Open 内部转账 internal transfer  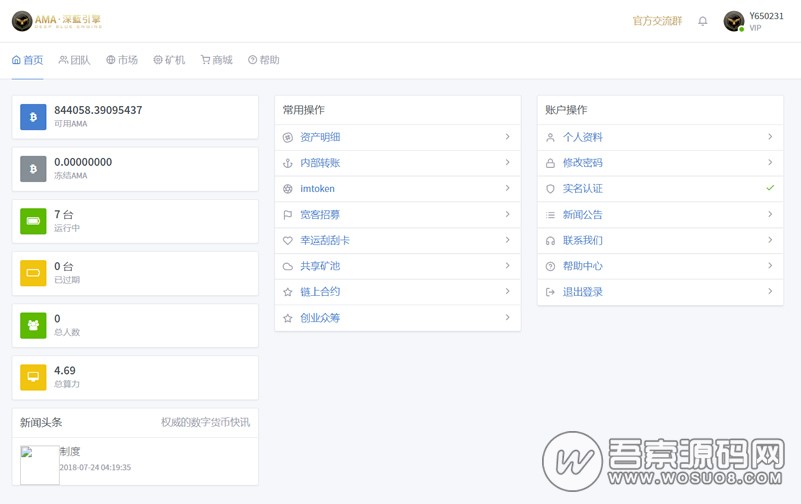pos(320,163)
